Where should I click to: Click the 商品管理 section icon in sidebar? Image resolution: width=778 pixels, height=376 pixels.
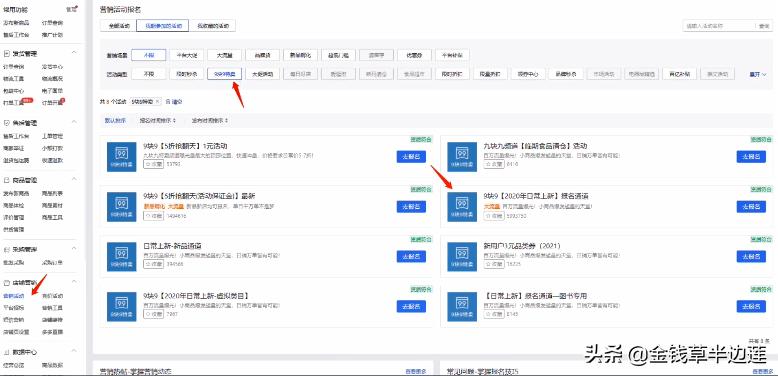click(x=7, y=180)
